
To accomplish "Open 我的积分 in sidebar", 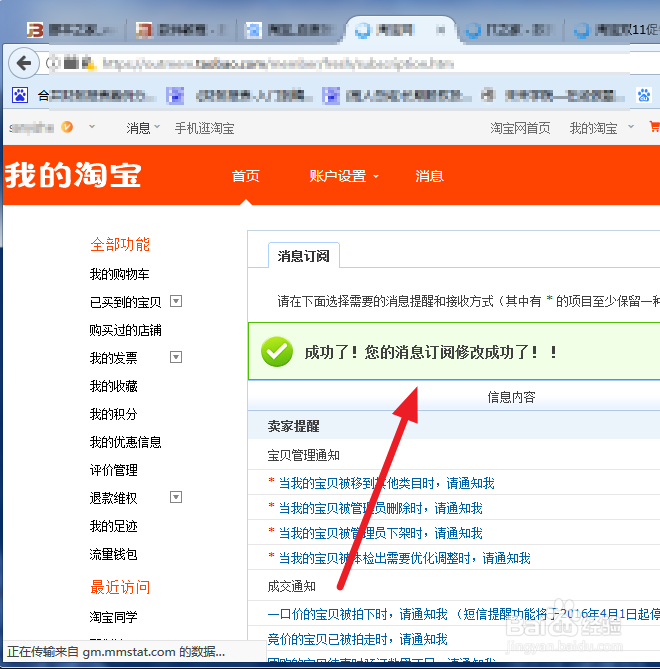I will (113, 414).
